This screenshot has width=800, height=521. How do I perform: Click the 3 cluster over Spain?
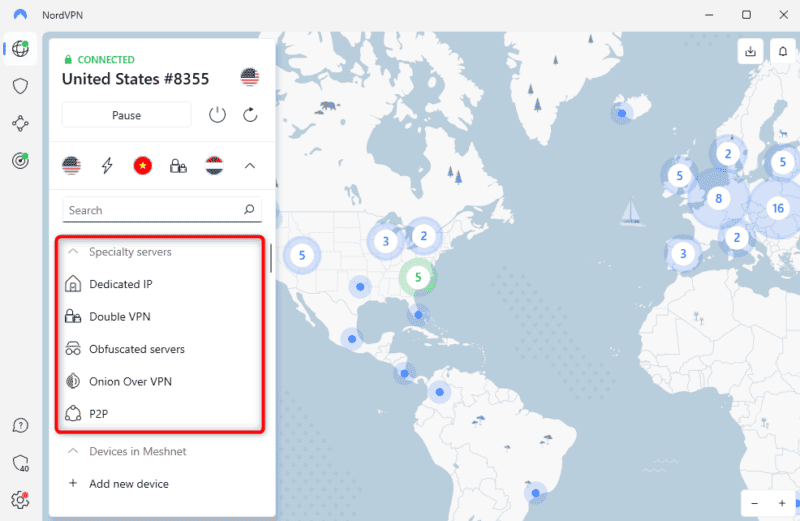coord(683,254)
